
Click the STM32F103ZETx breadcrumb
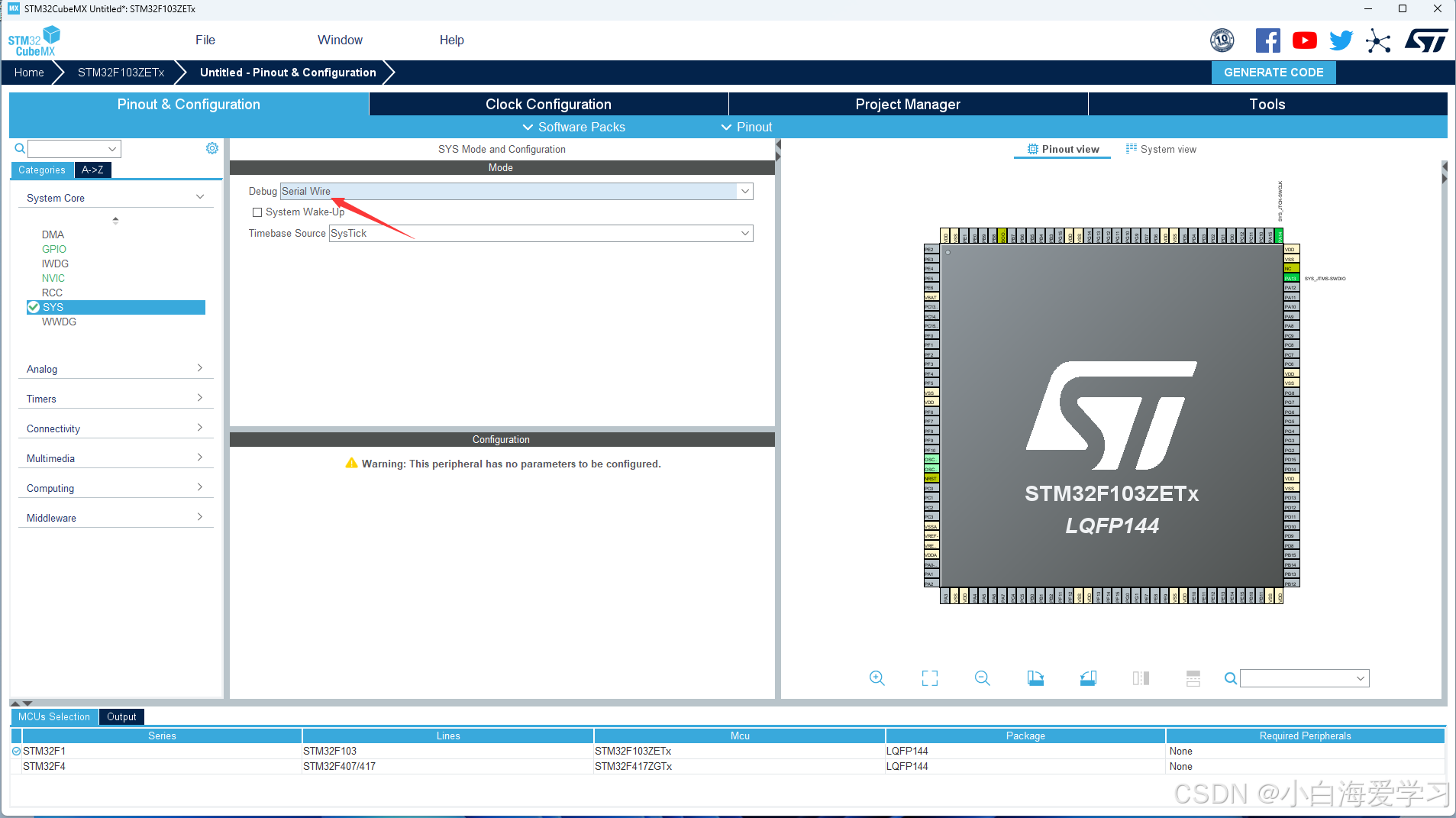(121, 73)
